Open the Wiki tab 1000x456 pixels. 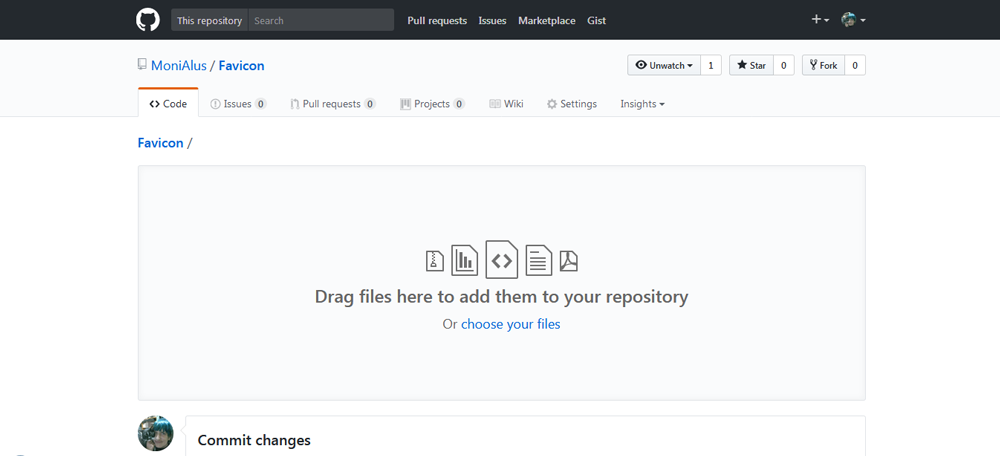(506, 104)
